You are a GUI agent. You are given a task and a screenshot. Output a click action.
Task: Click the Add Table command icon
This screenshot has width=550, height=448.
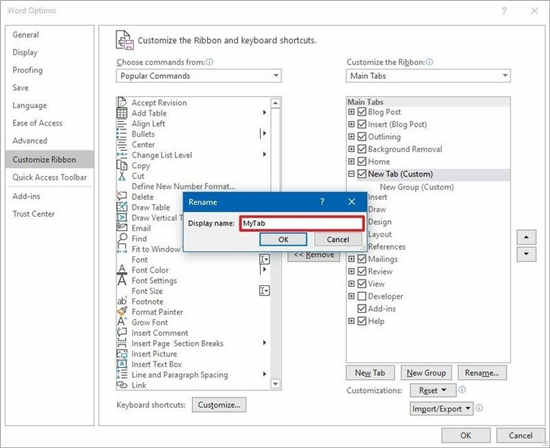point(122,113)
